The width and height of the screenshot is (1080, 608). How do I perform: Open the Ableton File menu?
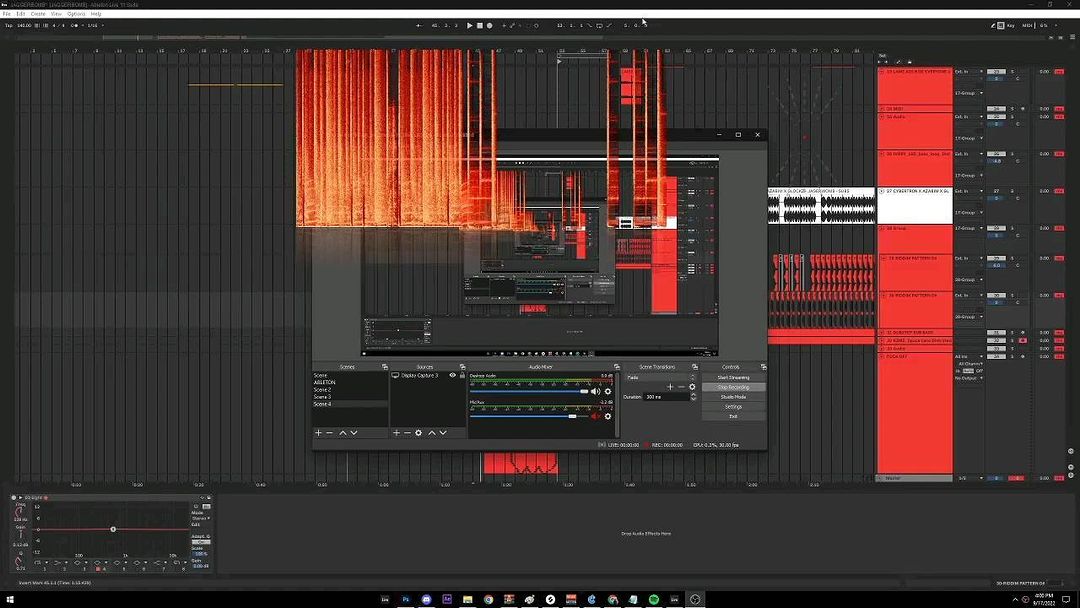[x=6, y=14]
